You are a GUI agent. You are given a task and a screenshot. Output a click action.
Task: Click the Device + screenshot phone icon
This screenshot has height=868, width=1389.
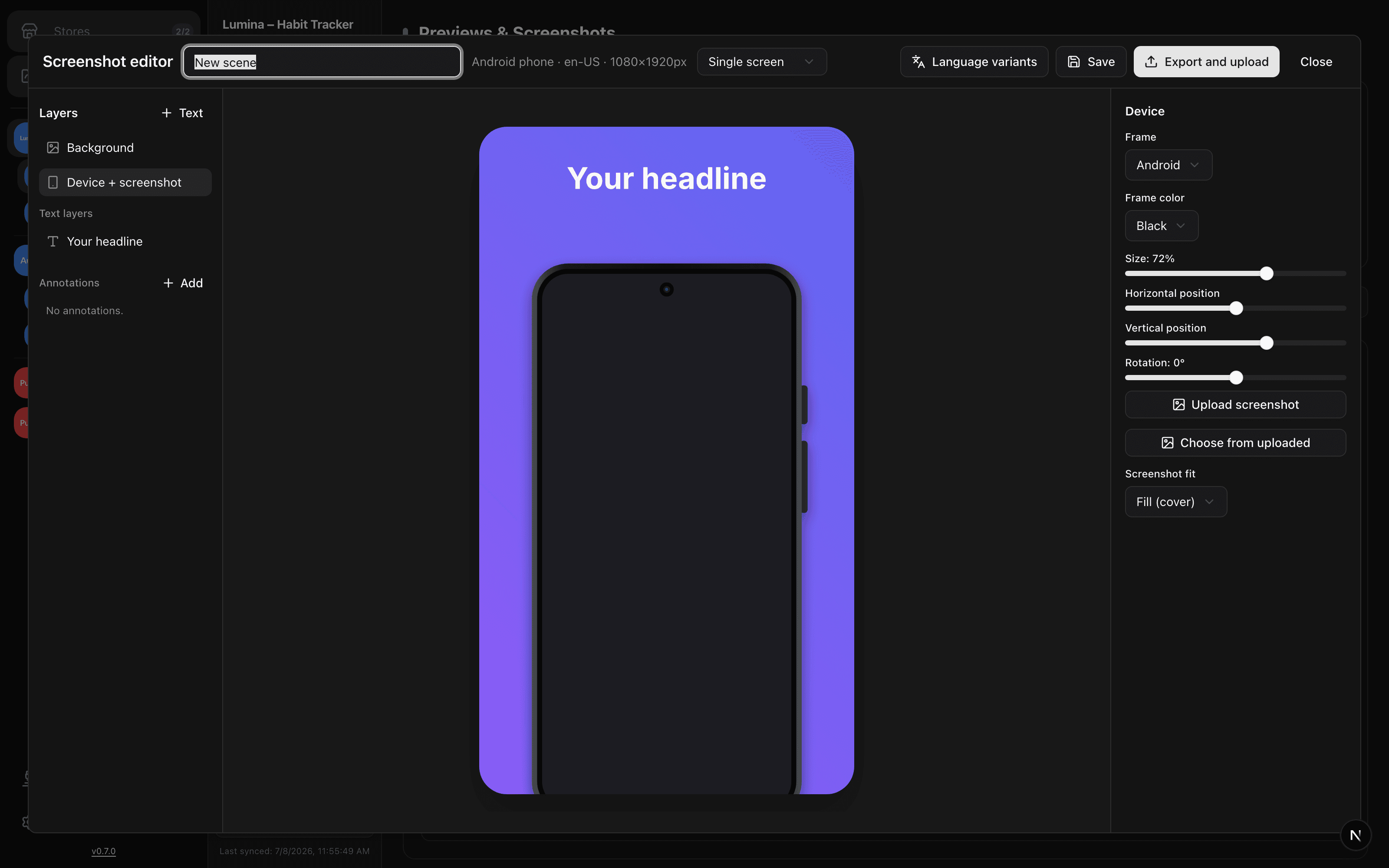tap(53, 183)
